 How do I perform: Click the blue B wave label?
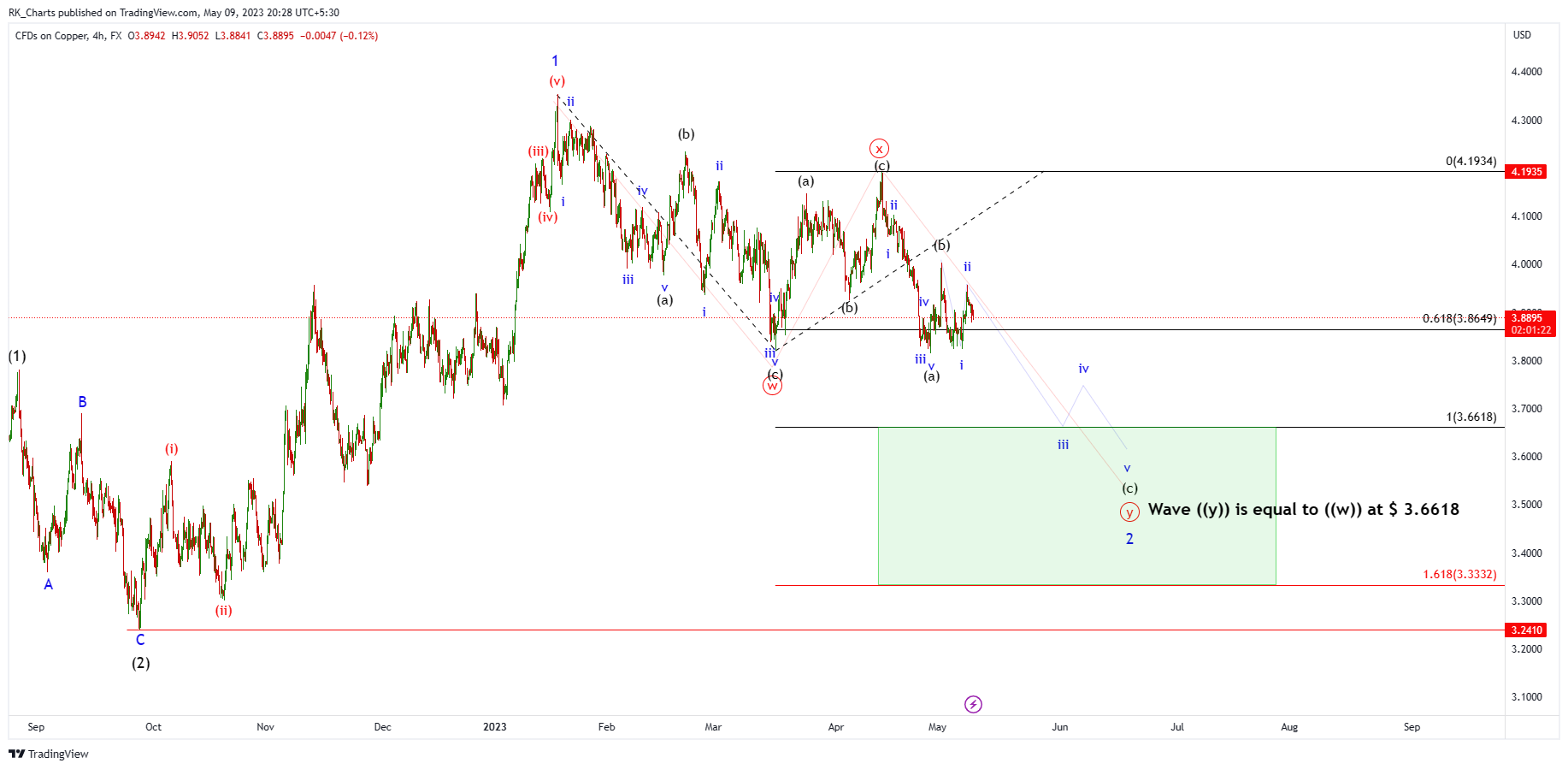pos(82,402)
